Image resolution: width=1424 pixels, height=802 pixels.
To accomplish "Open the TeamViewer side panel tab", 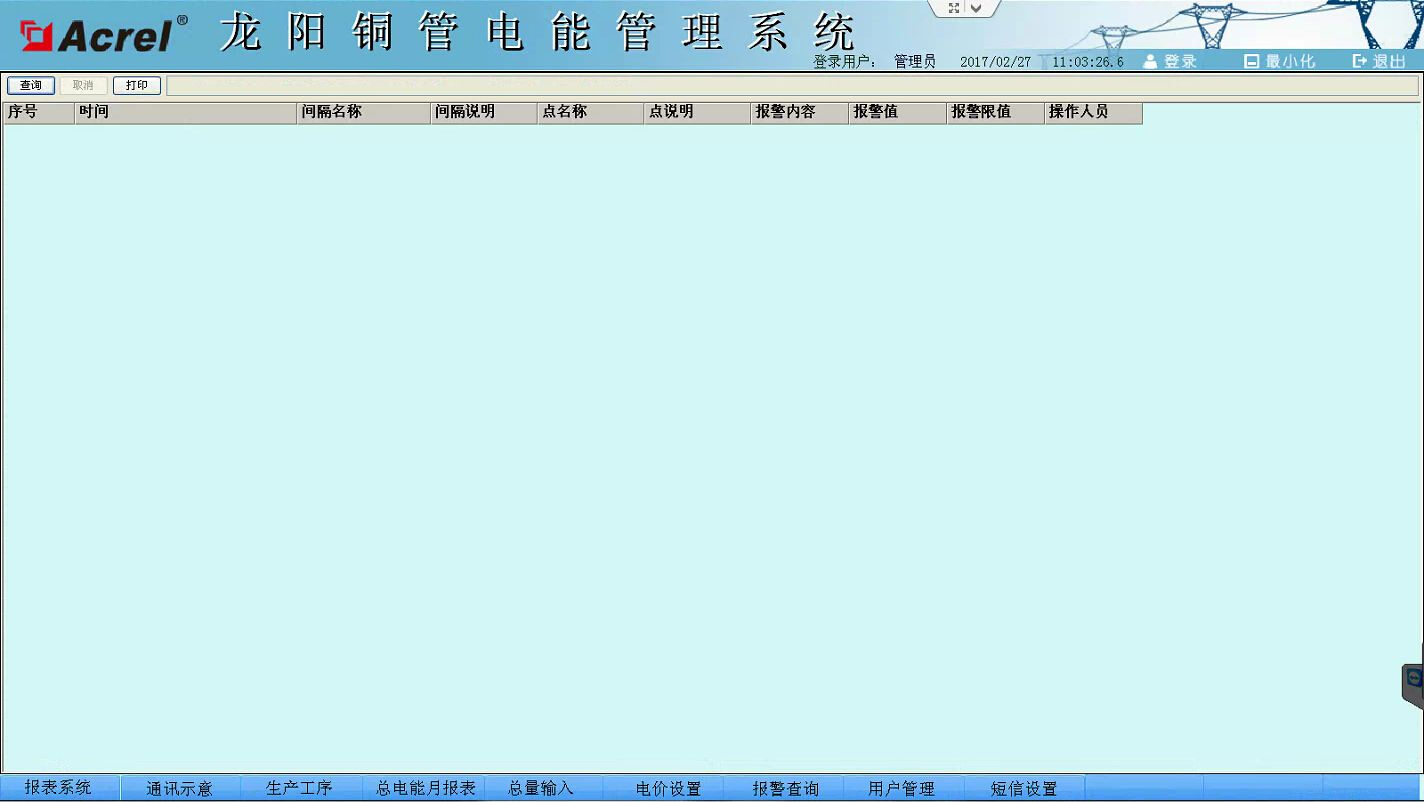I will pos(1413,680).
